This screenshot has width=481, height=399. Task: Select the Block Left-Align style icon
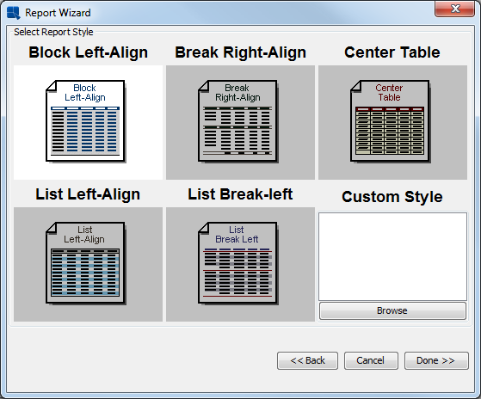point(85,121)
